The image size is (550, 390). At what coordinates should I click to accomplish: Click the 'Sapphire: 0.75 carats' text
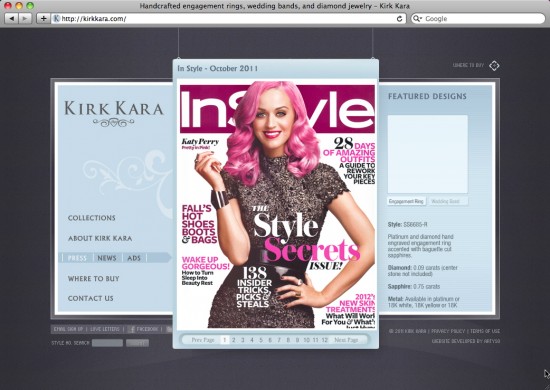[414, 287]
